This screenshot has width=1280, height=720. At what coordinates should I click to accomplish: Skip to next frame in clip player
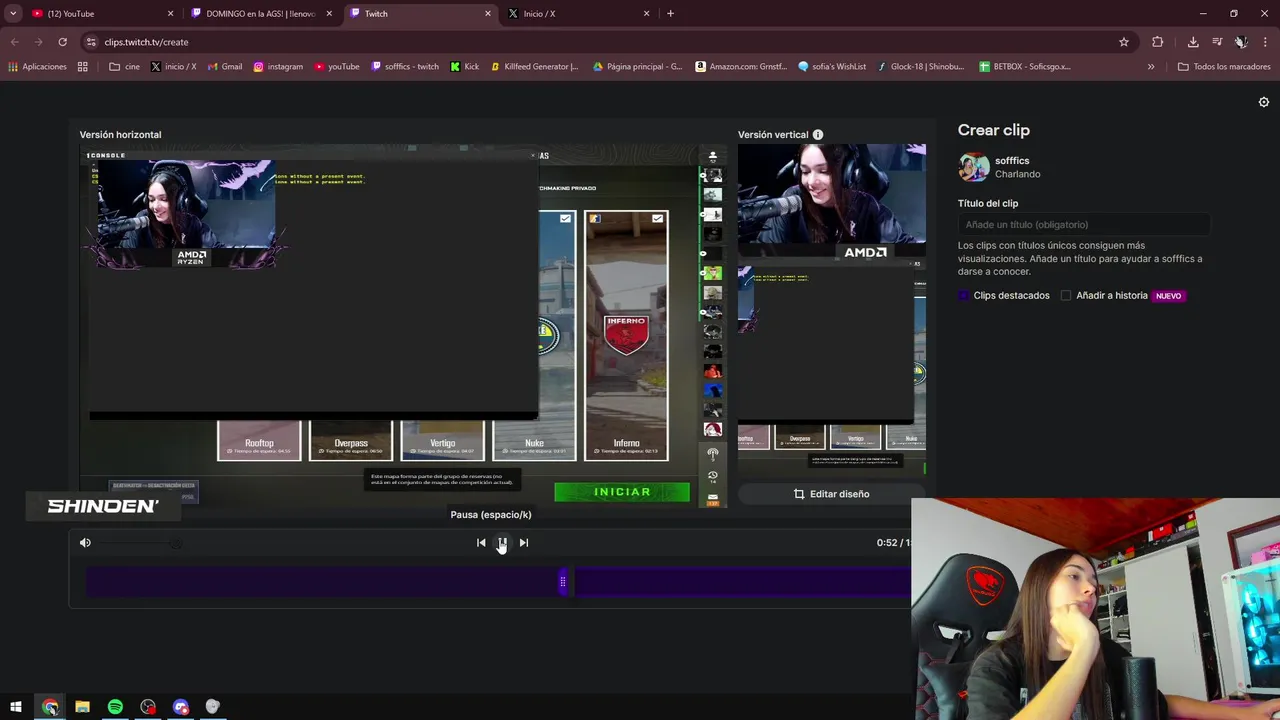[x=523, y=543]
